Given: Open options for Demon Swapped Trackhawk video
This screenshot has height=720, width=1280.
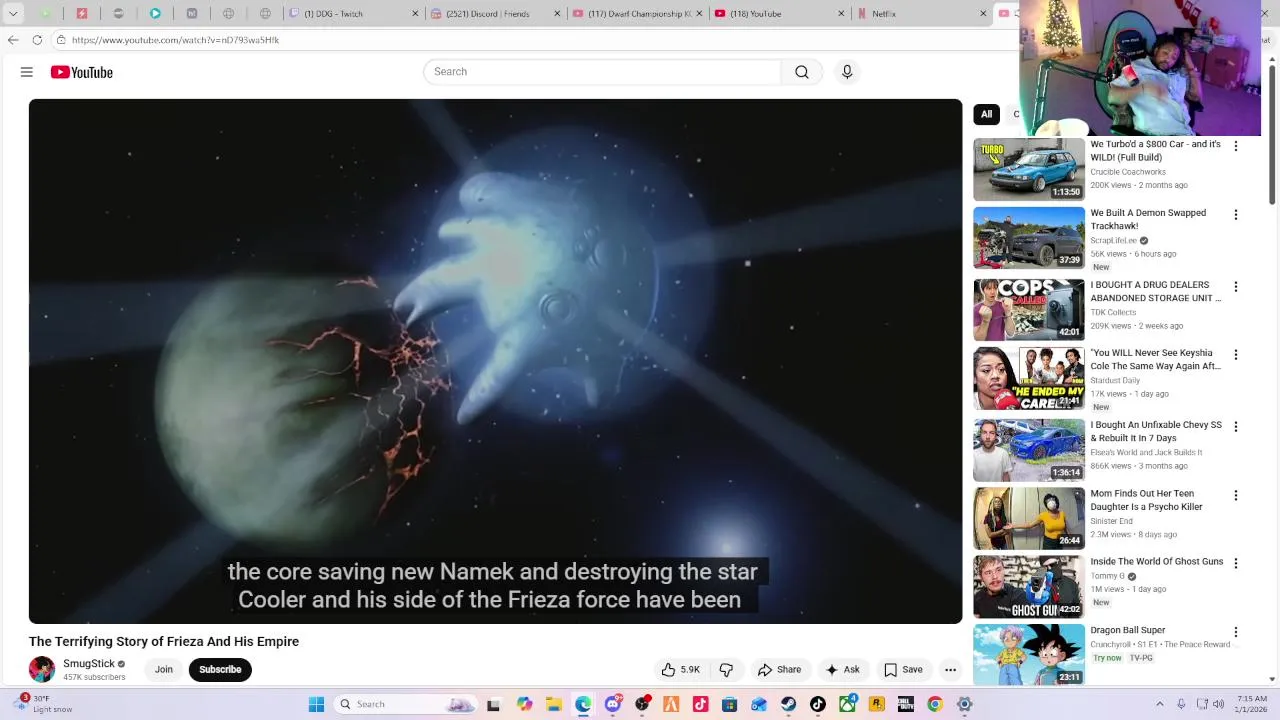Looking at the screenshot, I should [x=1236, y=215].
